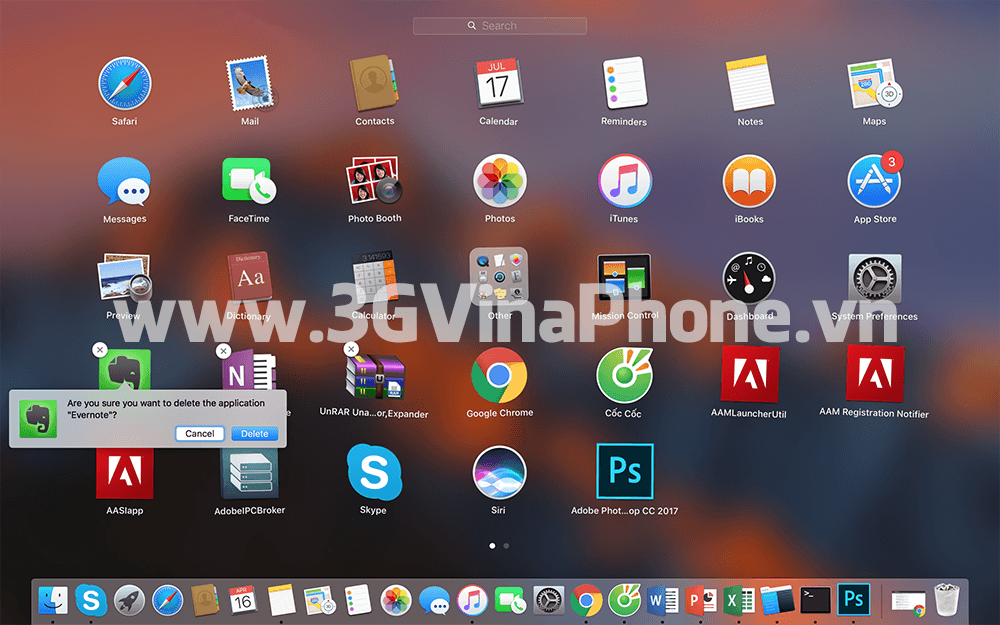The width and height of the screenshot is (1000, 625).
Task: Open Photos in the Launchpad grid
Action: pyautogui.click(x=499, y=181)
